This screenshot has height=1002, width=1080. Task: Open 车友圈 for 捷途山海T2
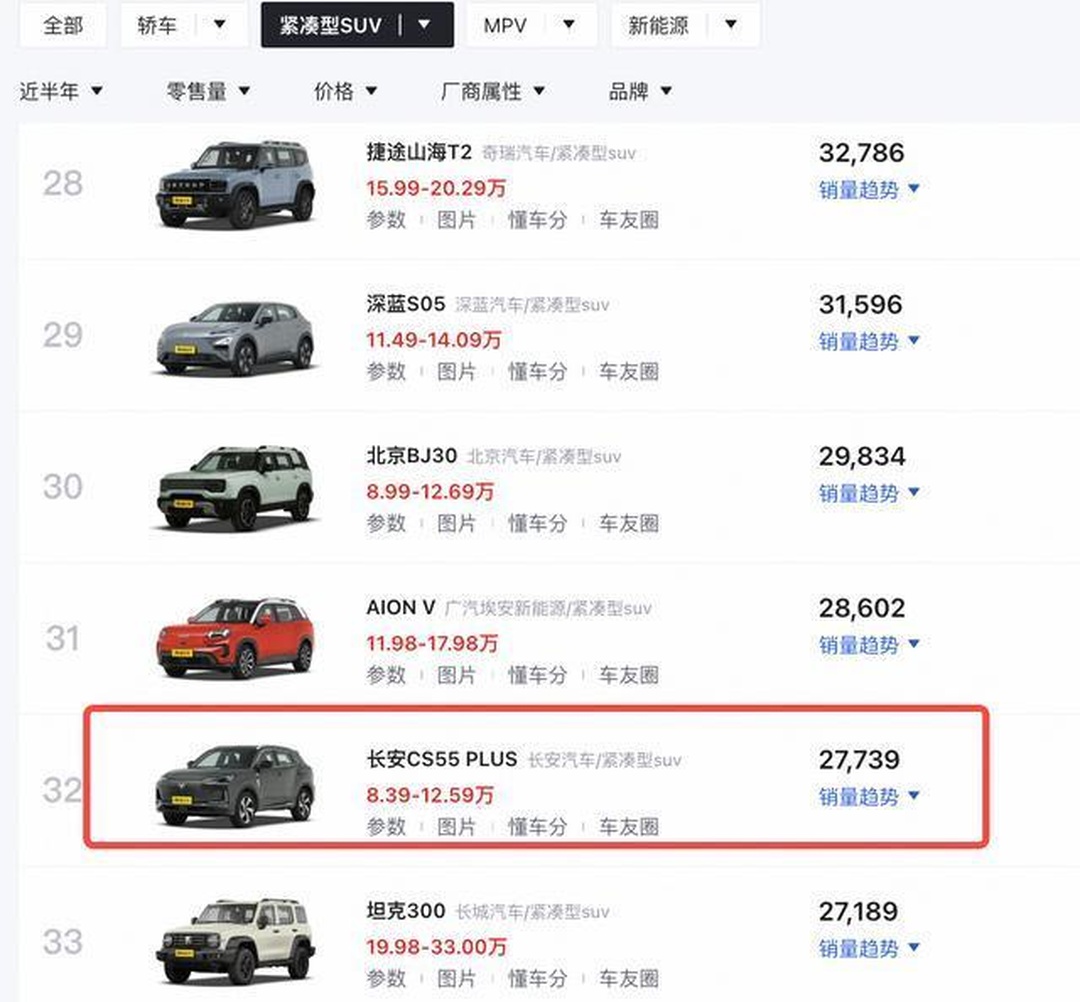[x=629, y=220]
